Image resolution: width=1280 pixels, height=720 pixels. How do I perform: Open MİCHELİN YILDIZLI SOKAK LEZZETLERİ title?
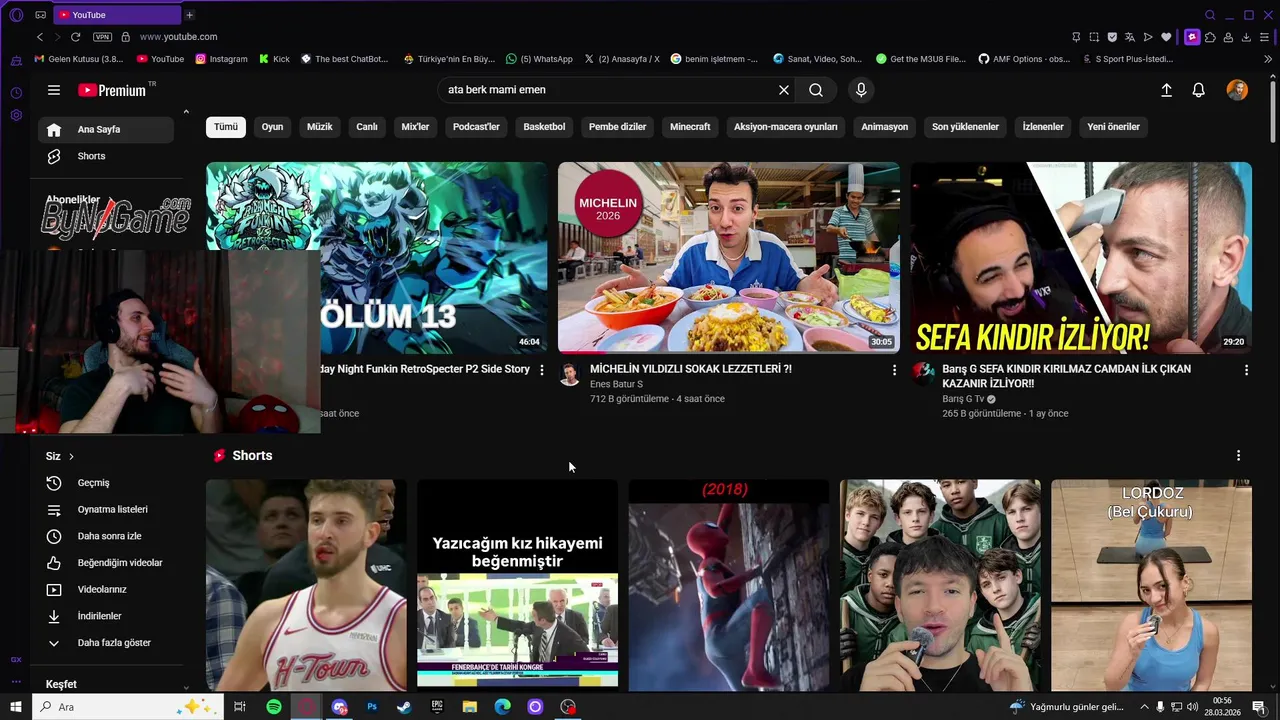[691, 369]
